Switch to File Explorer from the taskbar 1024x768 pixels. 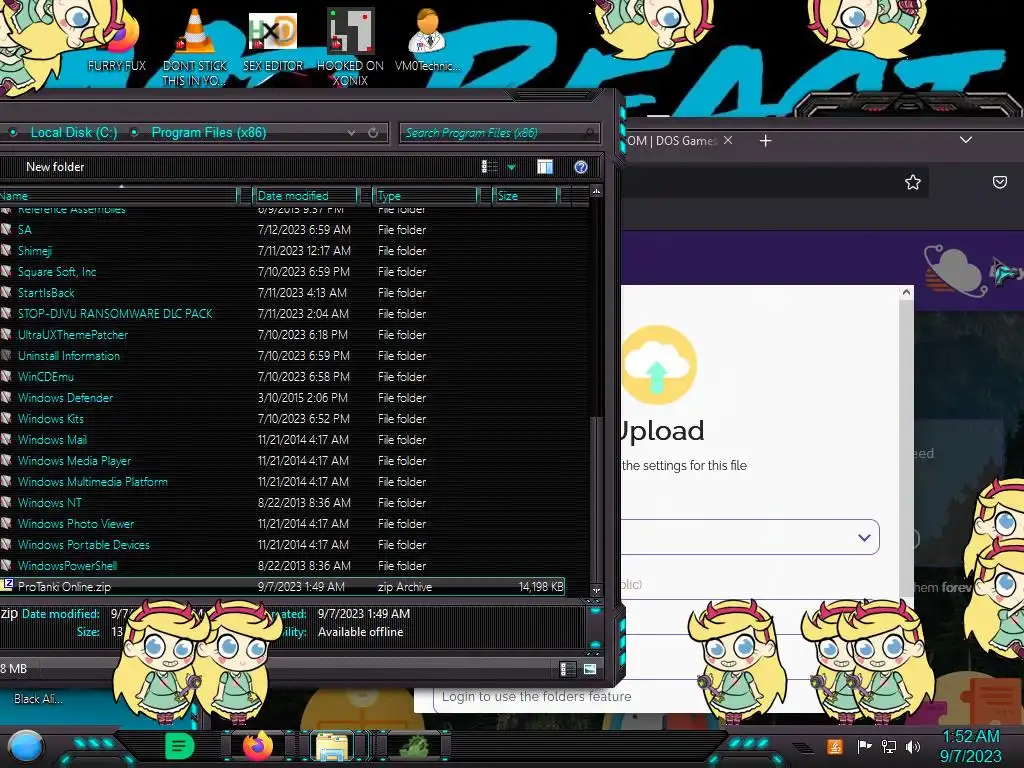332,746
